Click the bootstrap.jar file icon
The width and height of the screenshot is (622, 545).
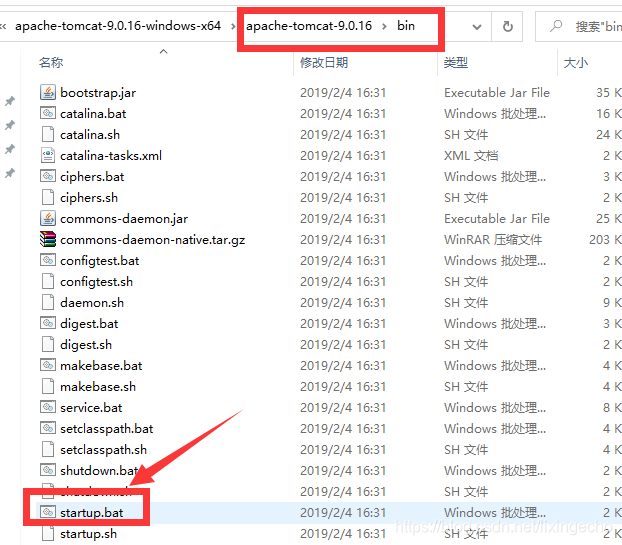coord(48,92)
